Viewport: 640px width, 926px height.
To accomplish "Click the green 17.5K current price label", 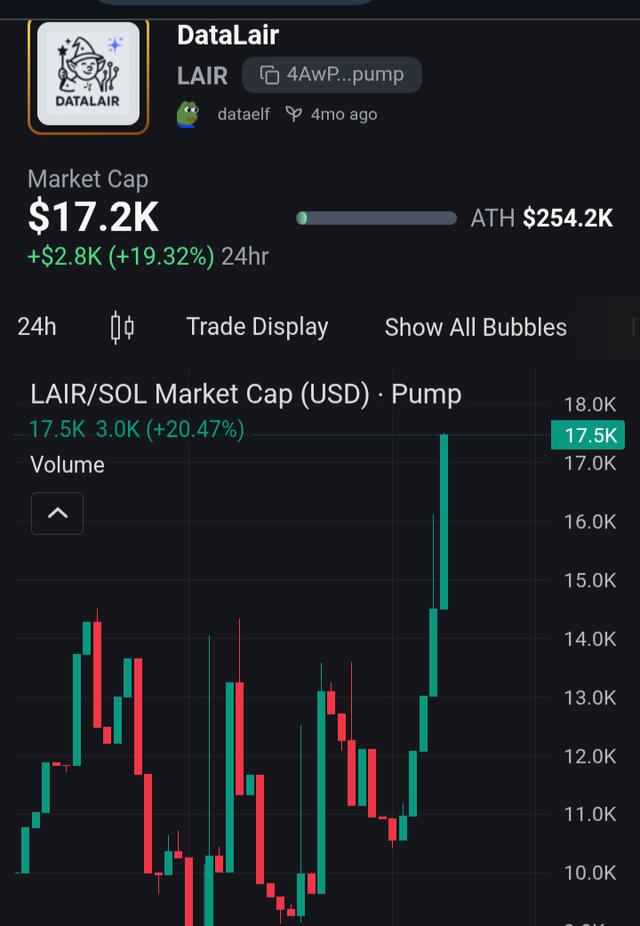I will (x=587, y=435).
